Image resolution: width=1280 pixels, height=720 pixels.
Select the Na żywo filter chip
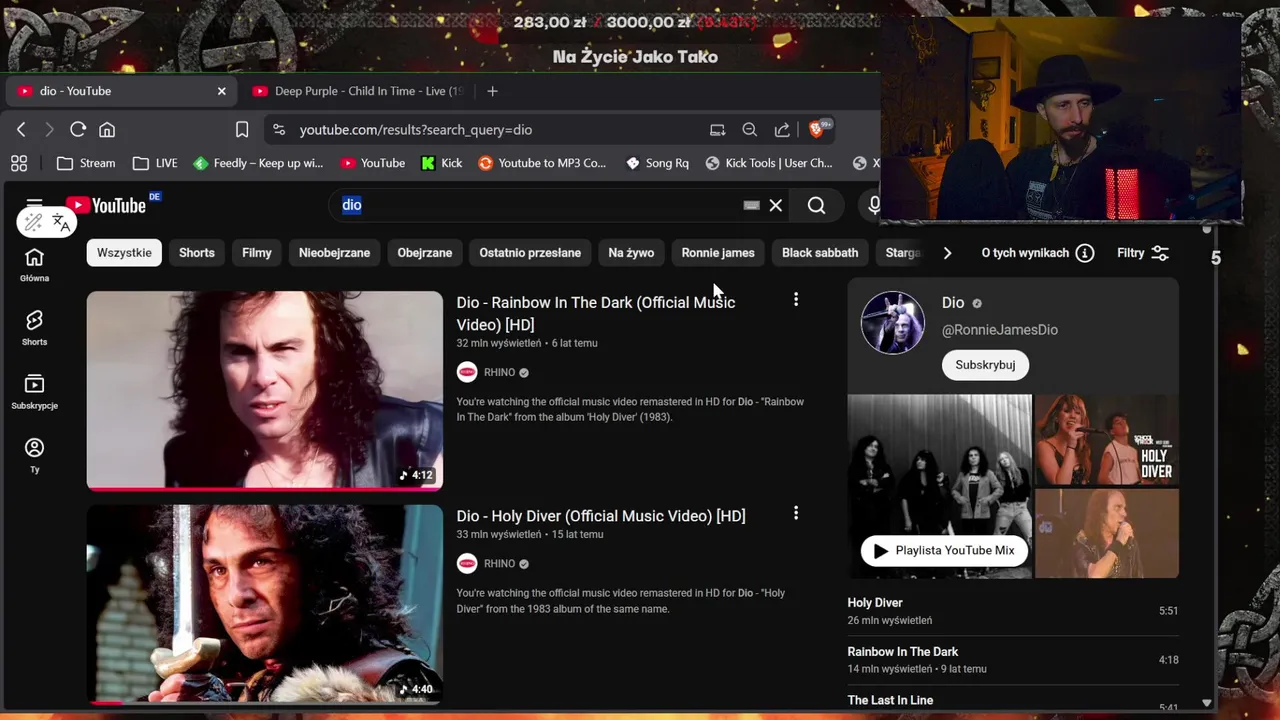pyautogui.click(x=631, y=253)
